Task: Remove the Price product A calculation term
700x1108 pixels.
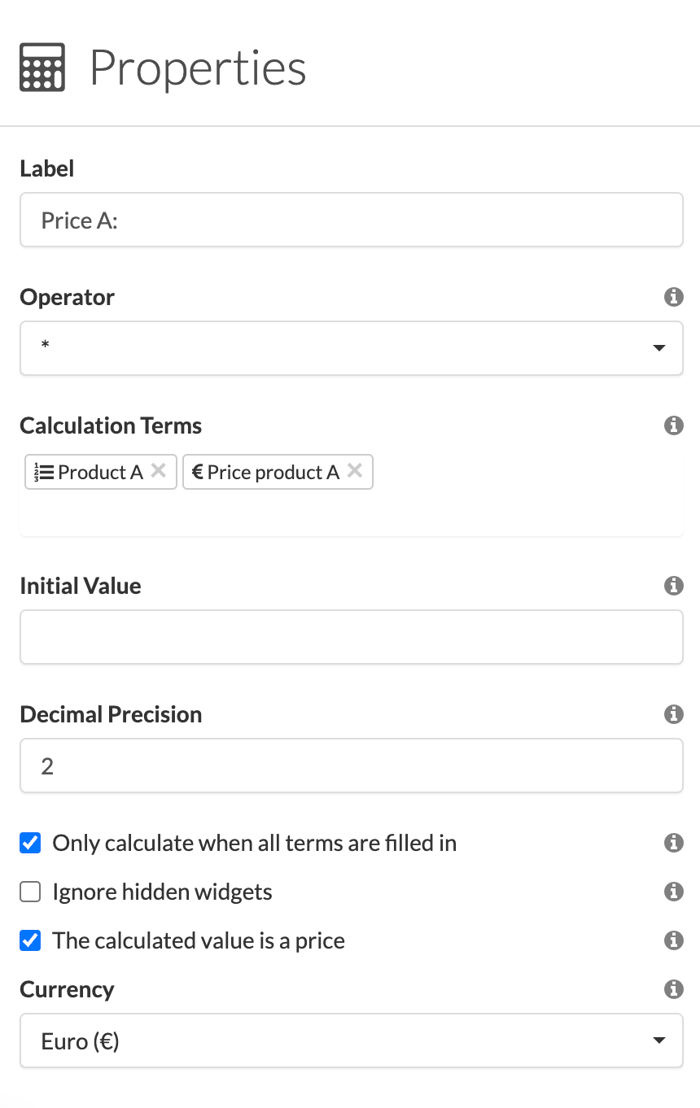Action: click(355, 471)
